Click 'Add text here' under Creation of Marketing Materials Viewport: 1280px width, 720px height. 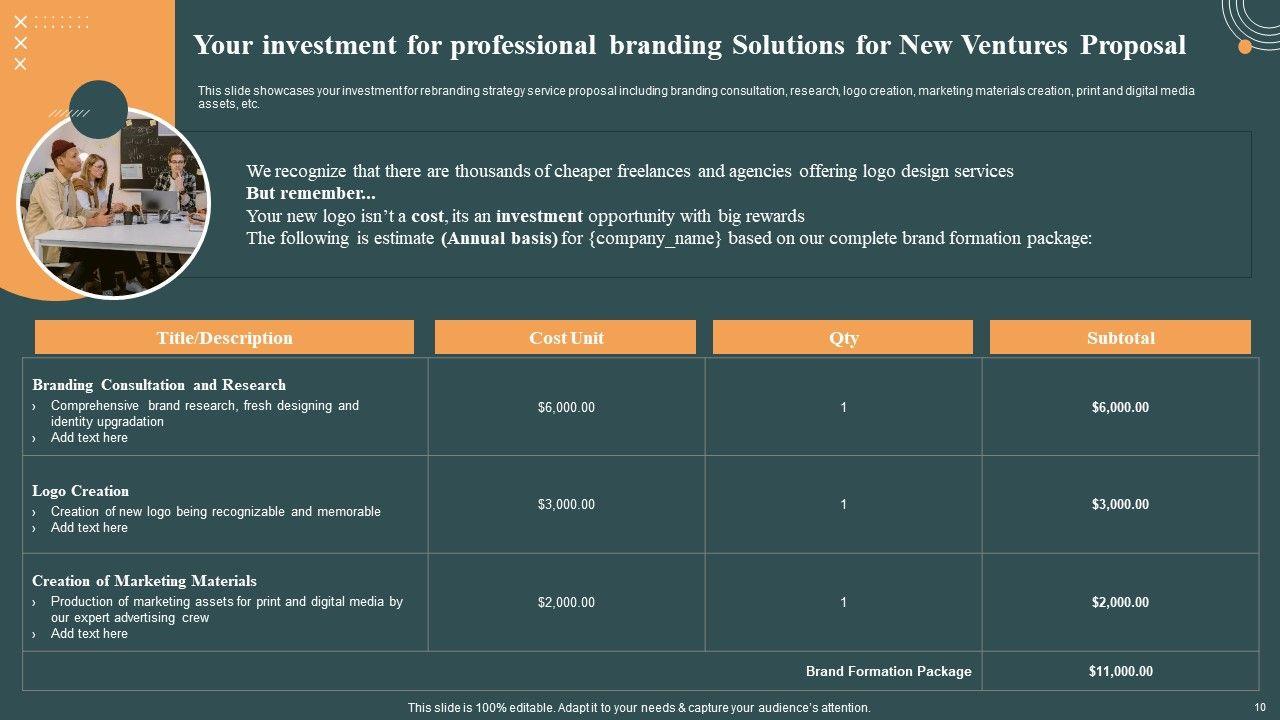click(x=89, y=634)
